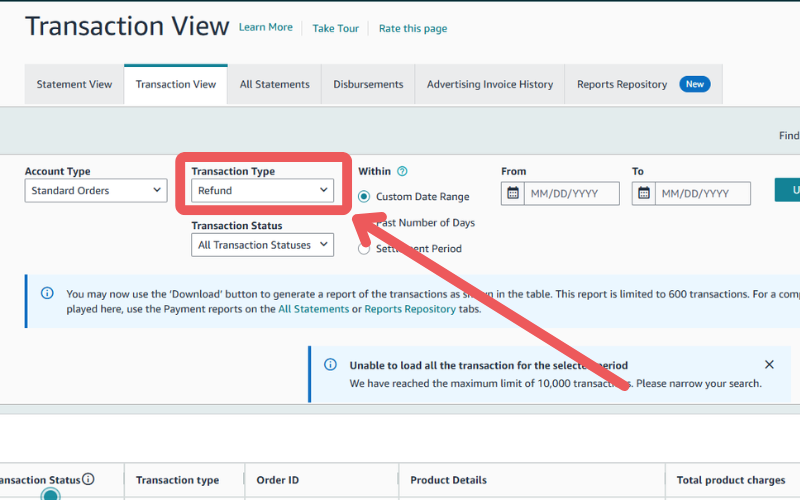Click the New badge on Reports Repository
The image size is (800, 500).
694,85
